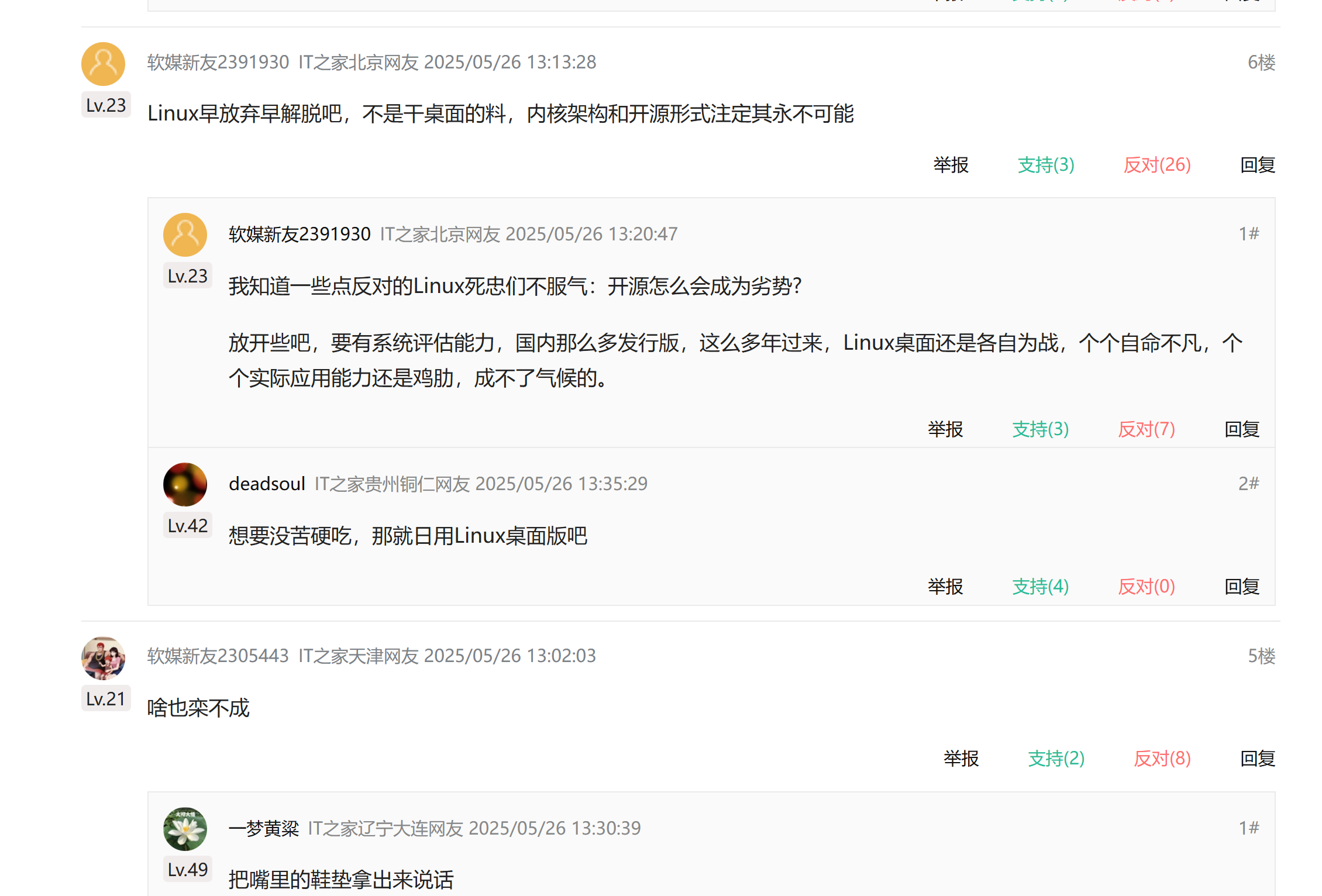The image size is (1322, 896).
Task: Open username 一梦黄粱
Action: coord(264,828)
